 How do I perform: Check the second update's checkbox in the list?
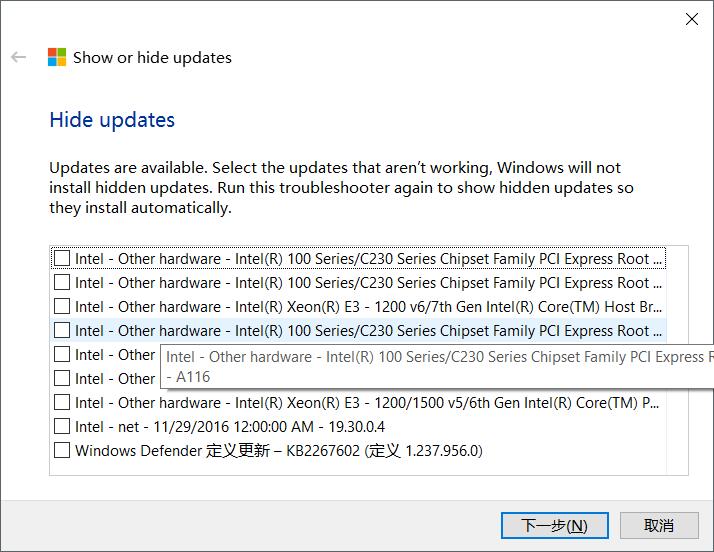tap(62, 283)
